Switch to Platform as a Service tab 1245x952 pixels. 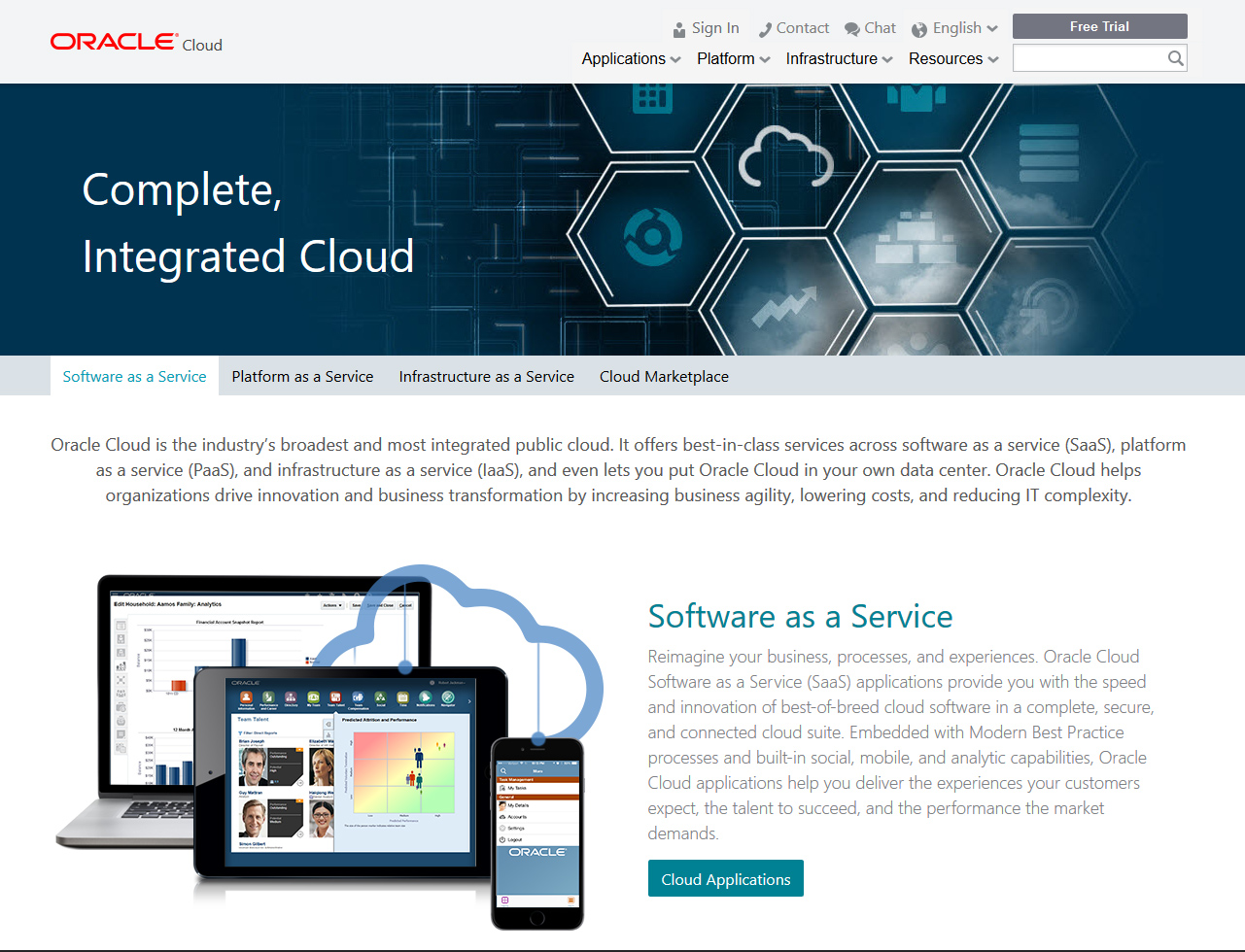coord(302,376)
